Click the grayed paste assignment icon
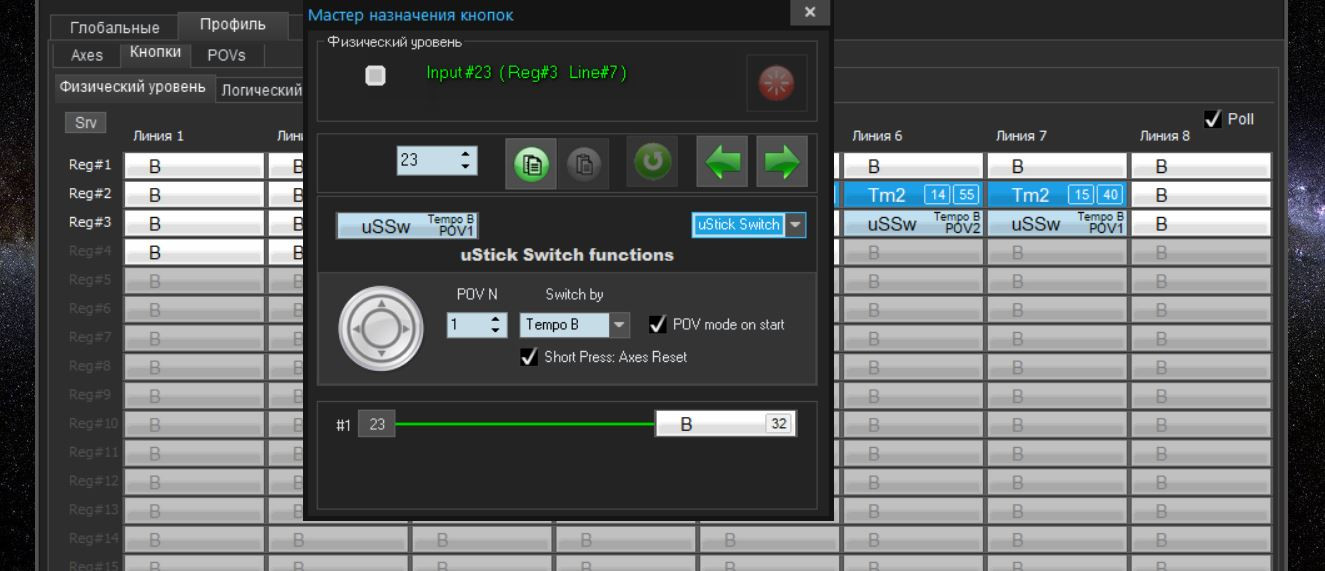Image resolution: width=1325 pixels, height=571 pixels. (x=583, y=163)
